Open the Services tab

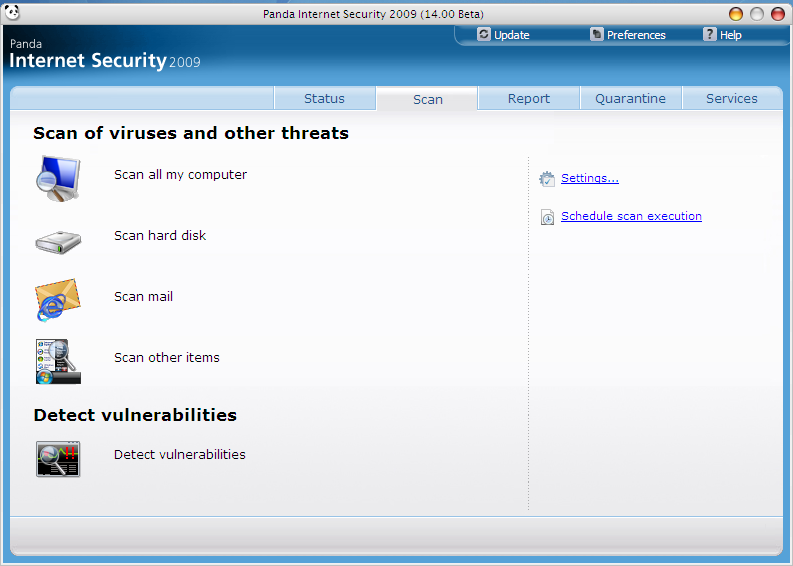tap(731, 99)
